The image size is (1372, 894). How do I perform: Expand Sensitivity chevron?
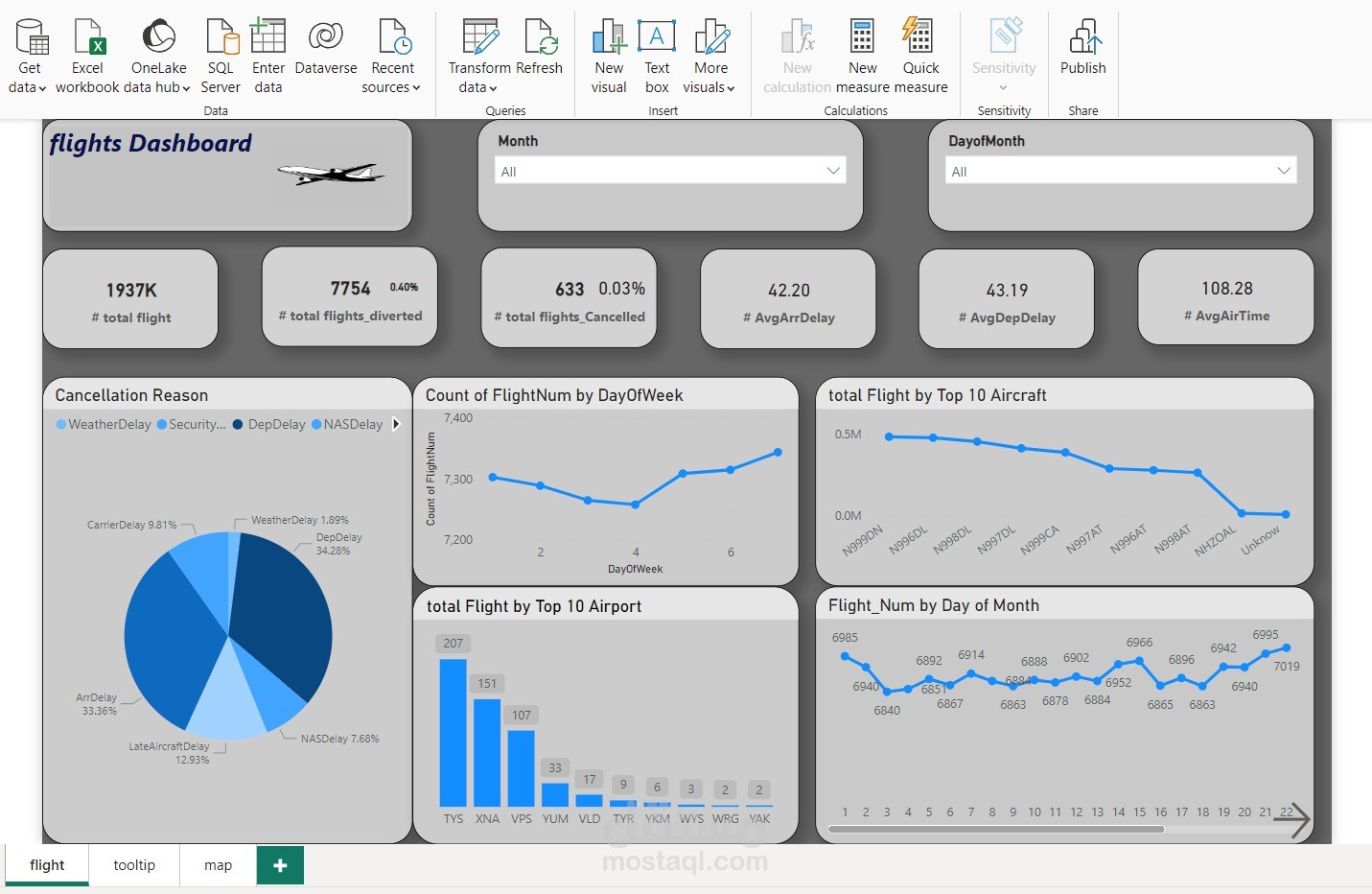pos(1003,88)
